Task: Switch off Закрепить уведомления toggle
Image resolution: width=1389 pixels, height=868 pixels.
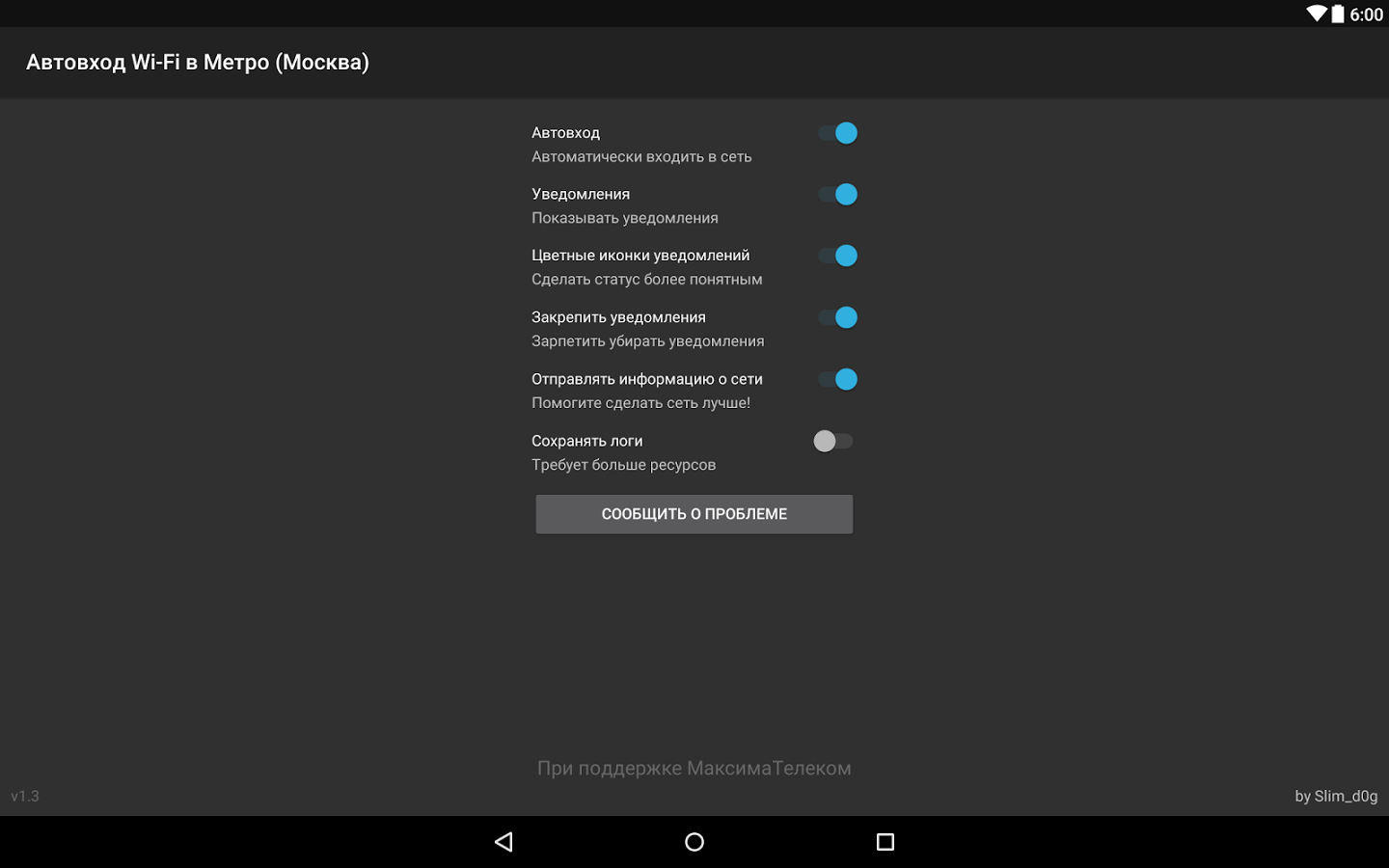Action: [x=837, y=317]
